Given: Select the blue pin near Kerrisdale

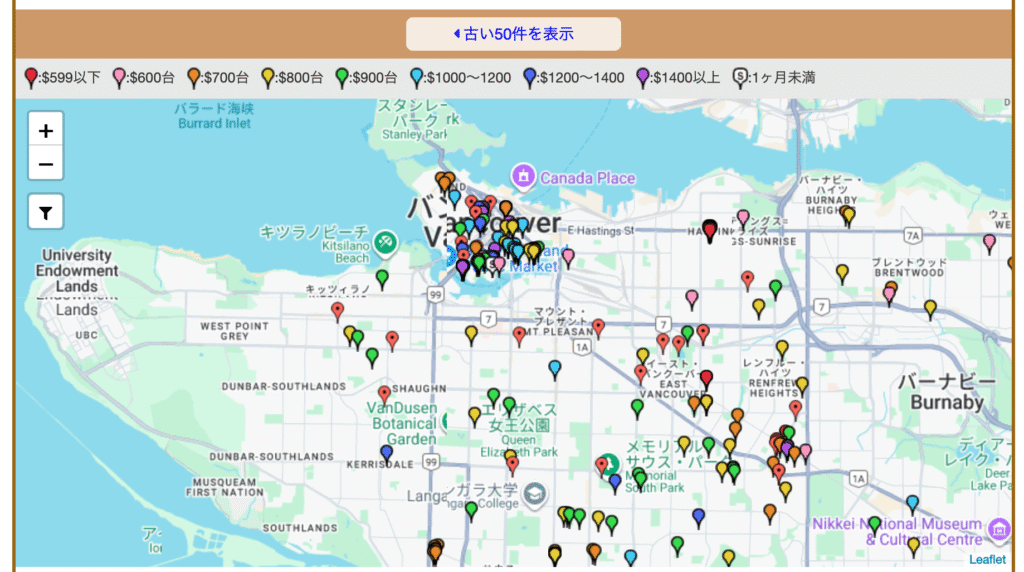Looking at the screenshot, I should [x=387, y=453].
